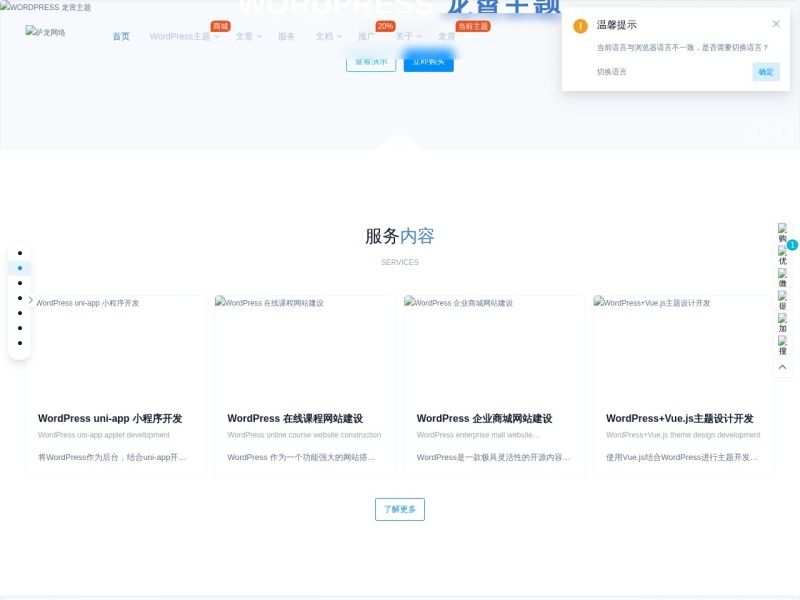
Task: Confirm with the 确定 button
Action: click(x=766, y=72)
